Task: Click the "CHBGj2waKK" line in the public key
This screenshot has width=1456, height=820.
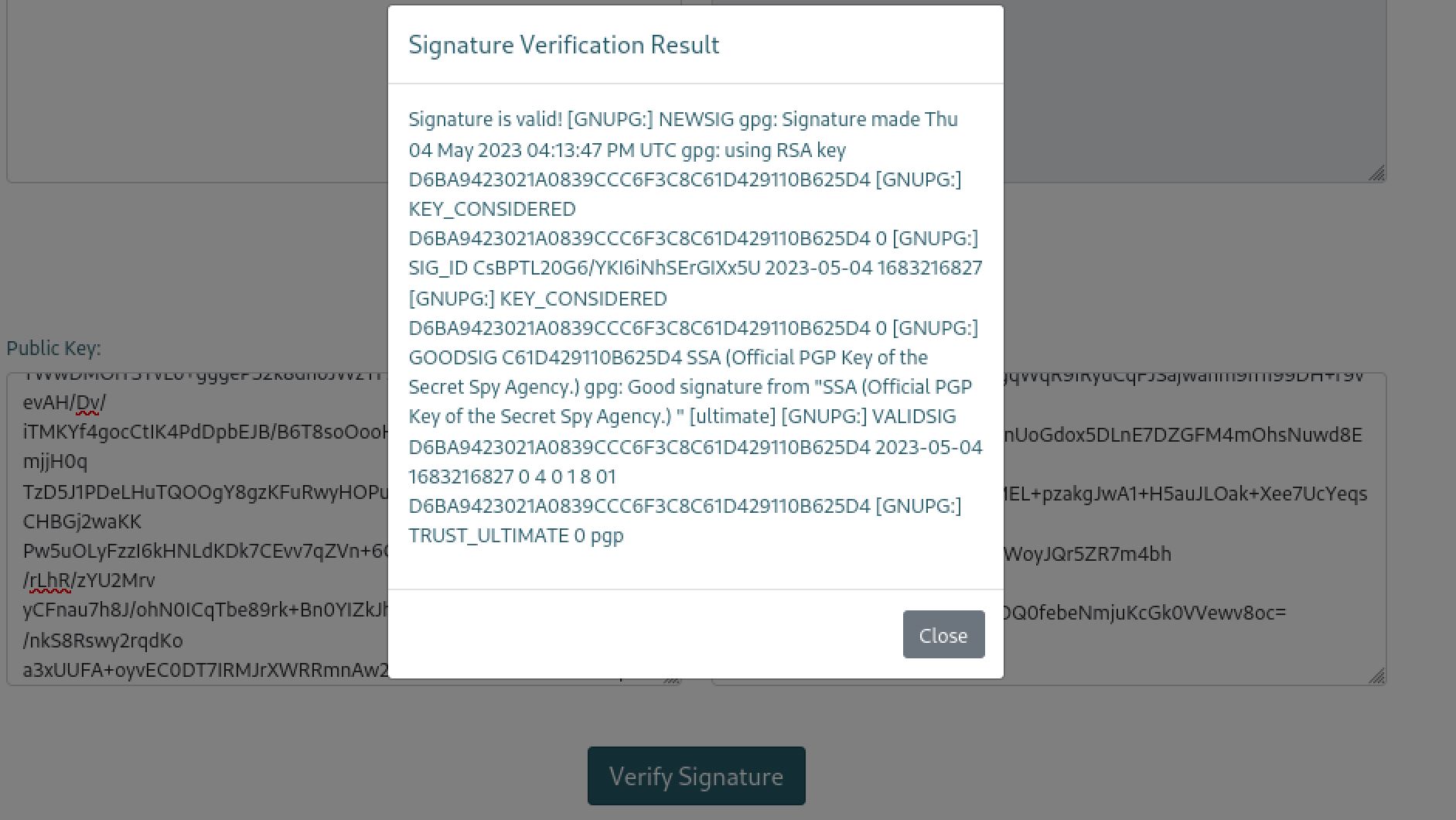Action: pos(82,521)
